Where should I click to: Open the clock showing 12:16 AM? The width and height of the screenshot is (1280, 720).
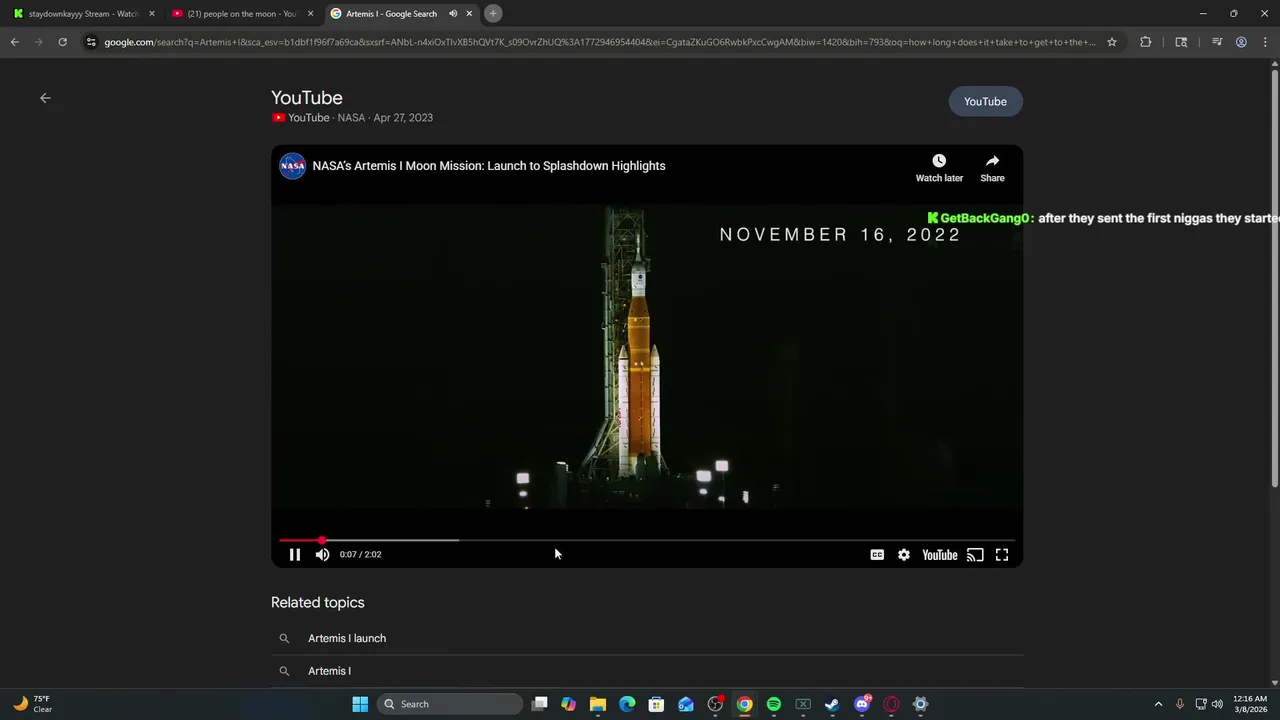(1250, 704)
